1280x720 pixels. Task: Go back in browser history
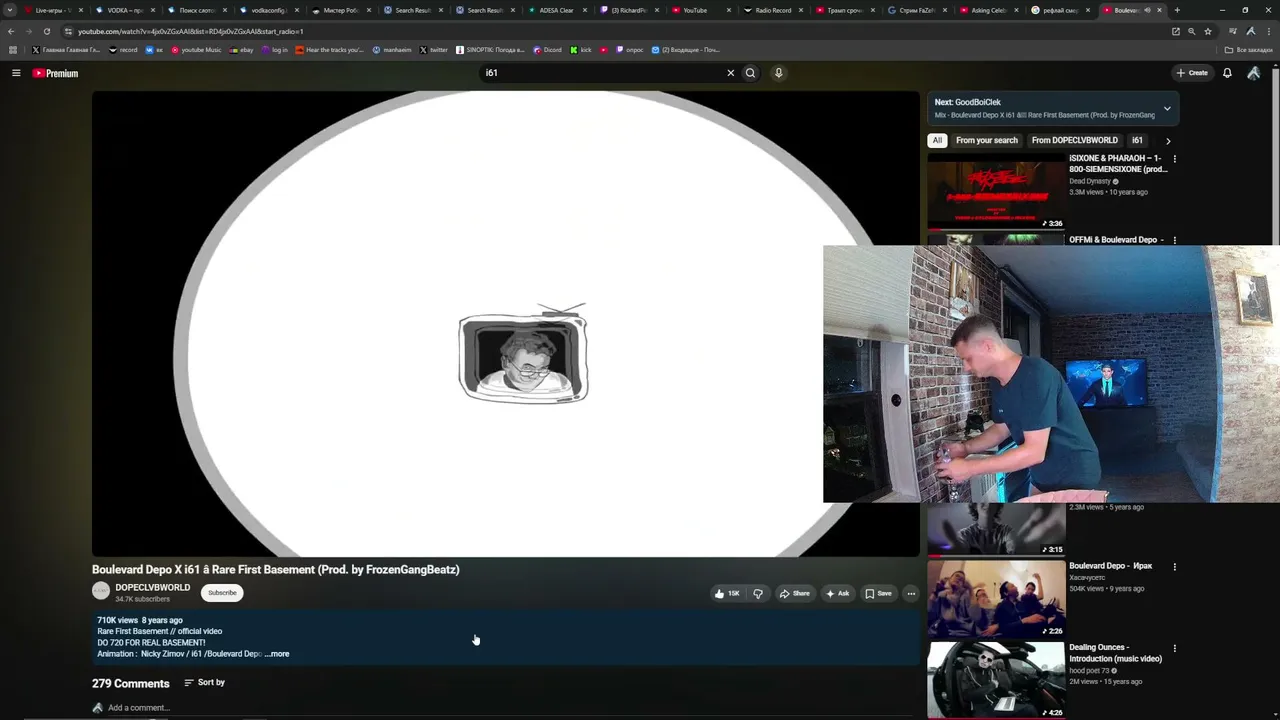[x=11, y=31]
